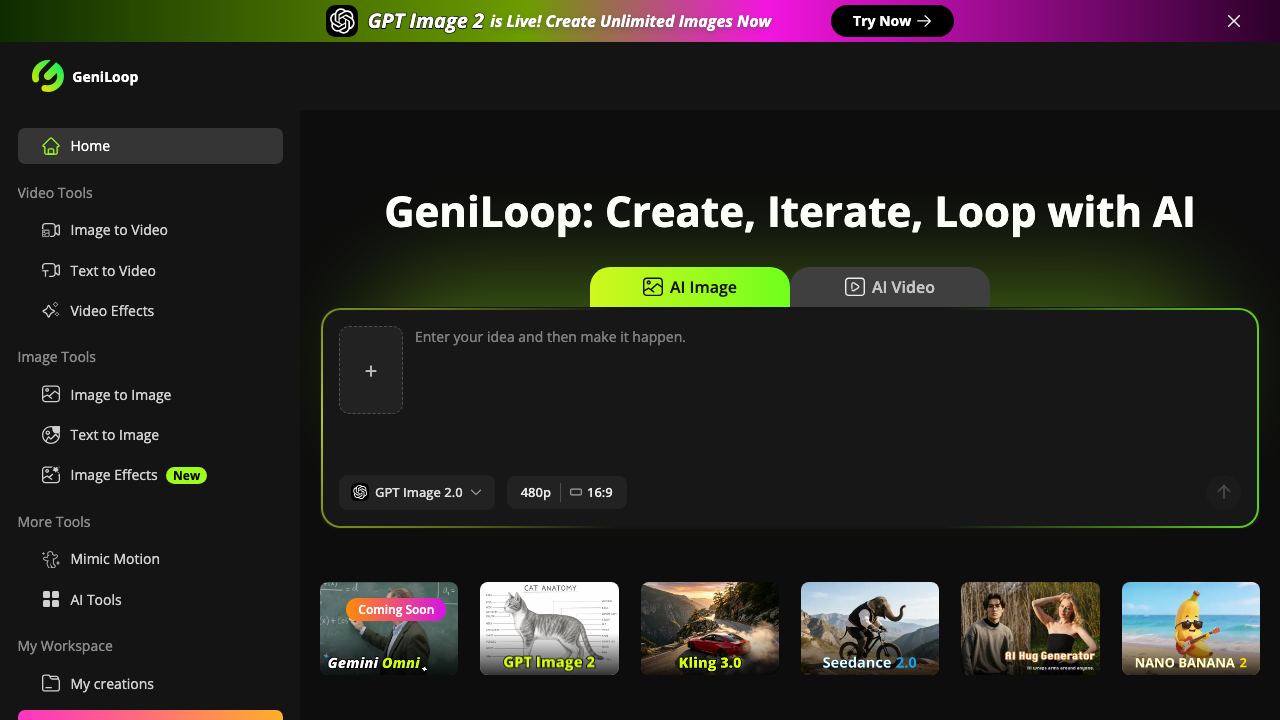Viewport: 1280px width, 720px height.
Task: Open the 480p resolution selector
Action: click(x=535, y=492)
